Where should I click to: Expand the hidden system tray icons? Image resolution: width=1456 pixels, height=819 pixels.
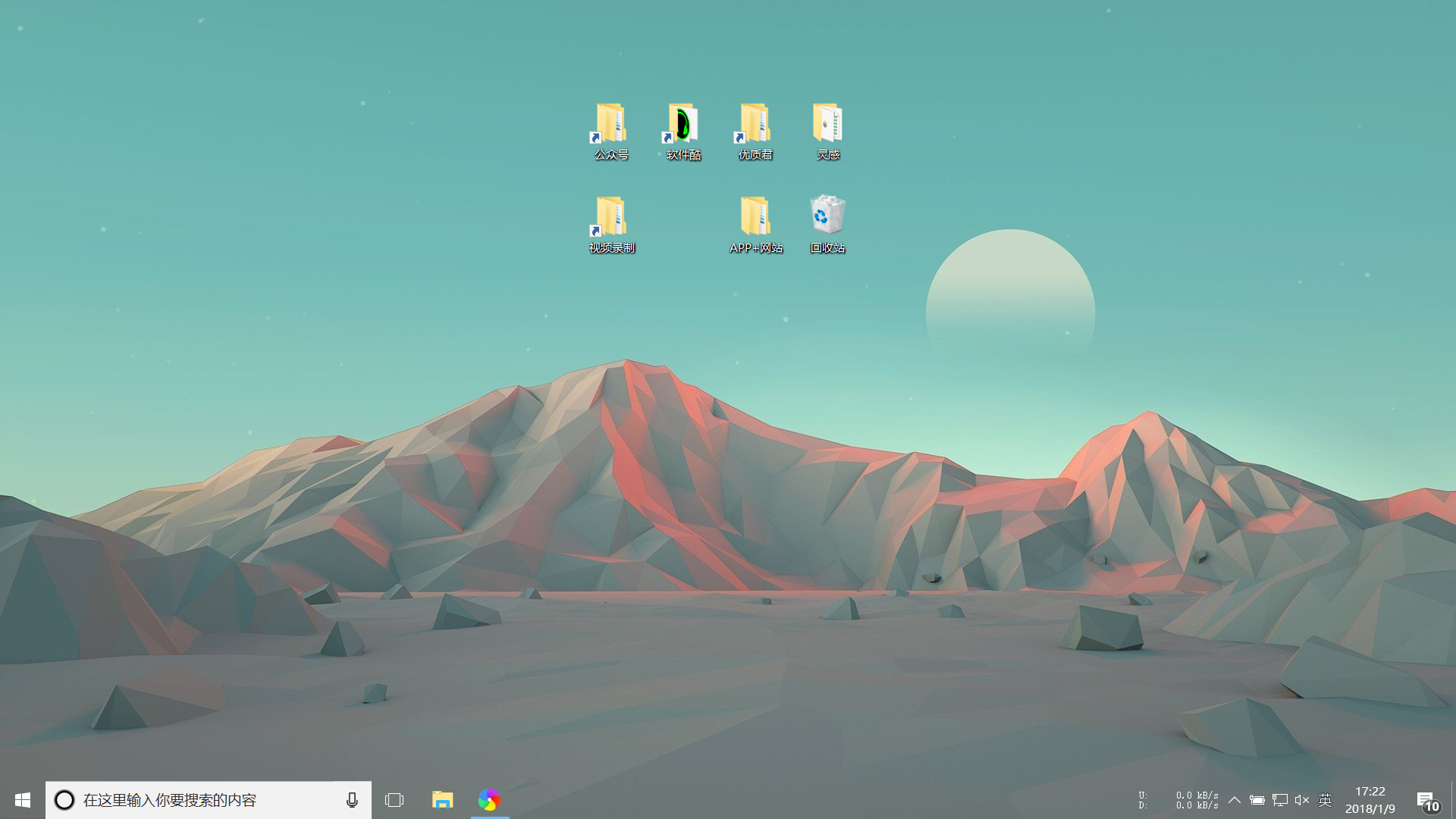1235,800
